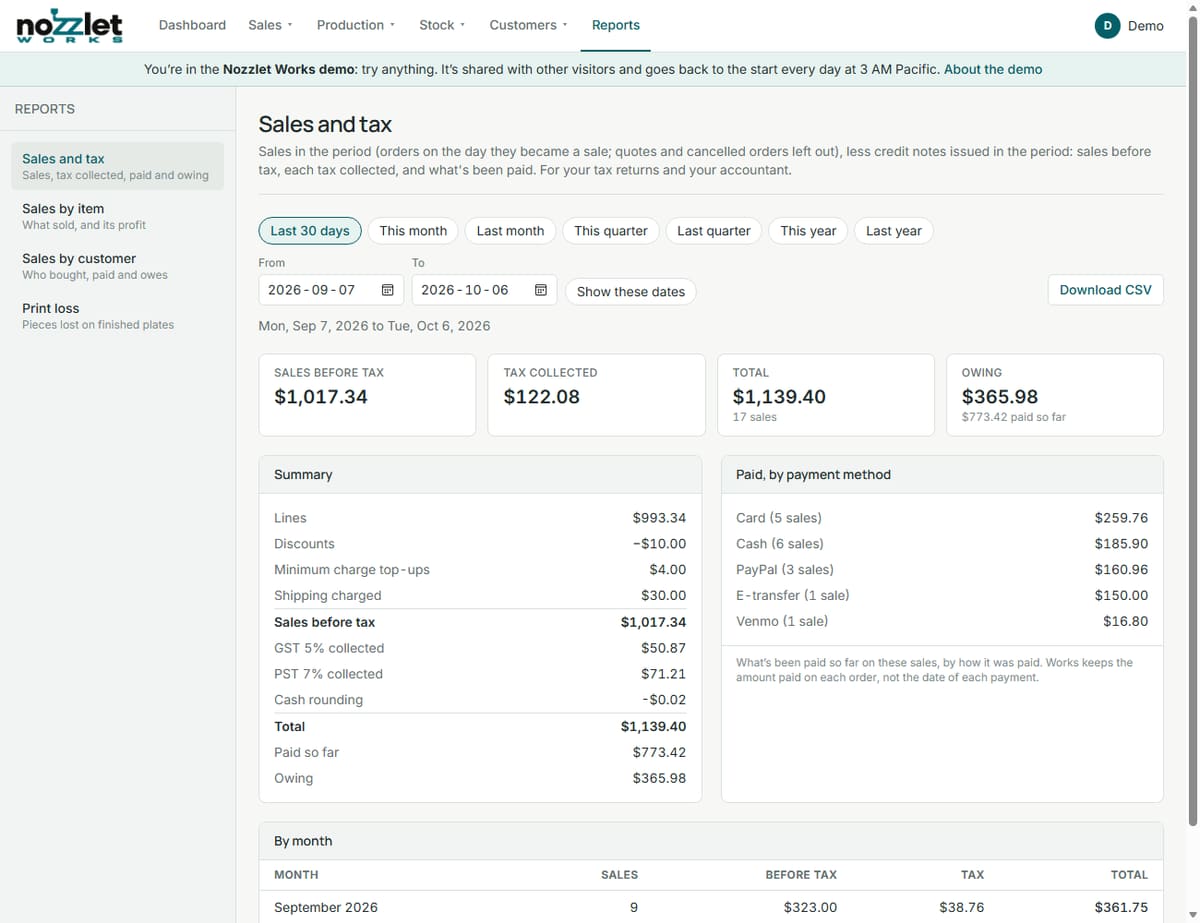The image size is (1200, 923).
Task: Select the Last 30 days range
Action: tap(310, 231)
